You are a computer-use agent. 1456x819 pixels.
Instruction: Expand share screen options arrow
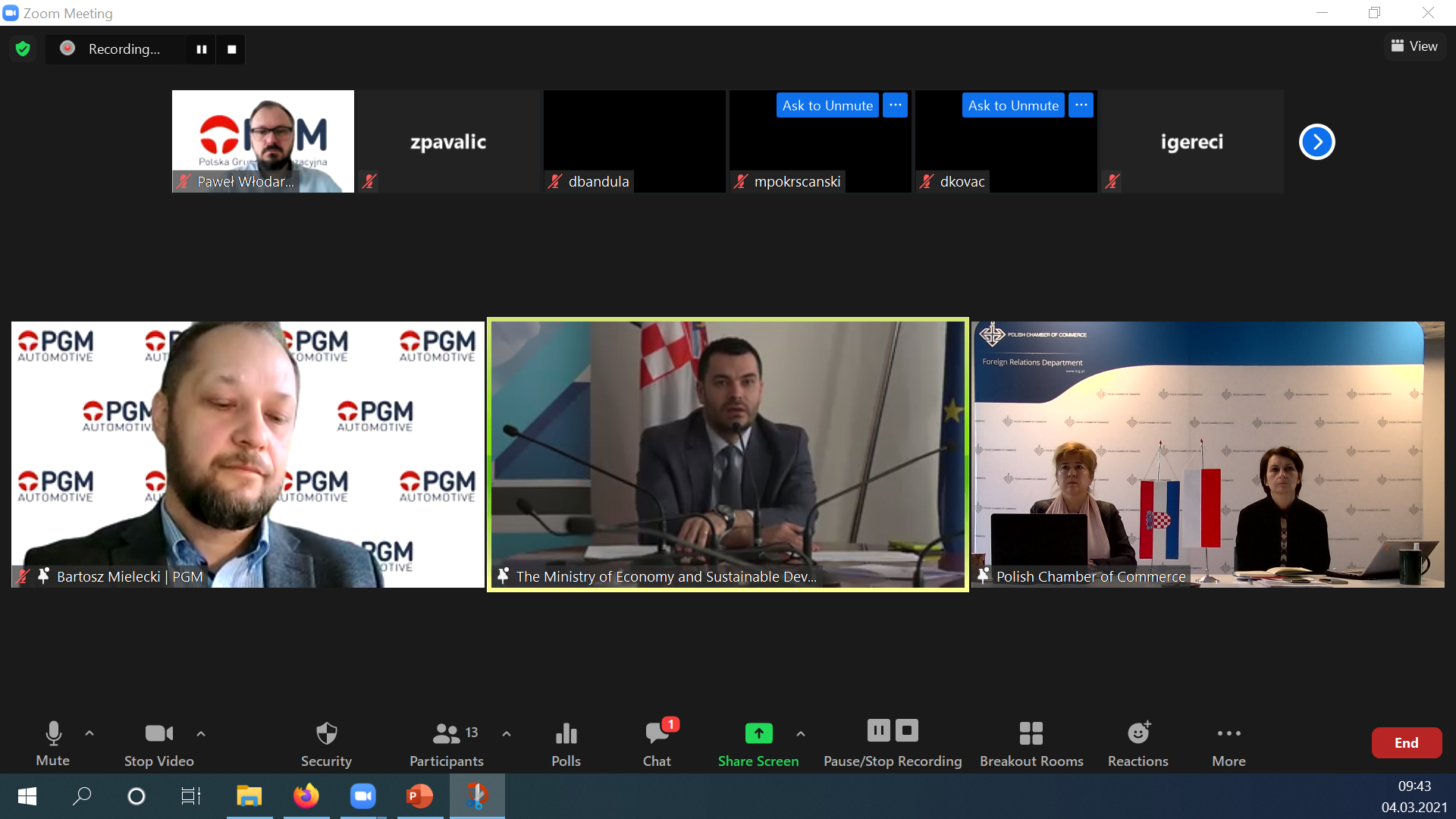tap(801, 733)
